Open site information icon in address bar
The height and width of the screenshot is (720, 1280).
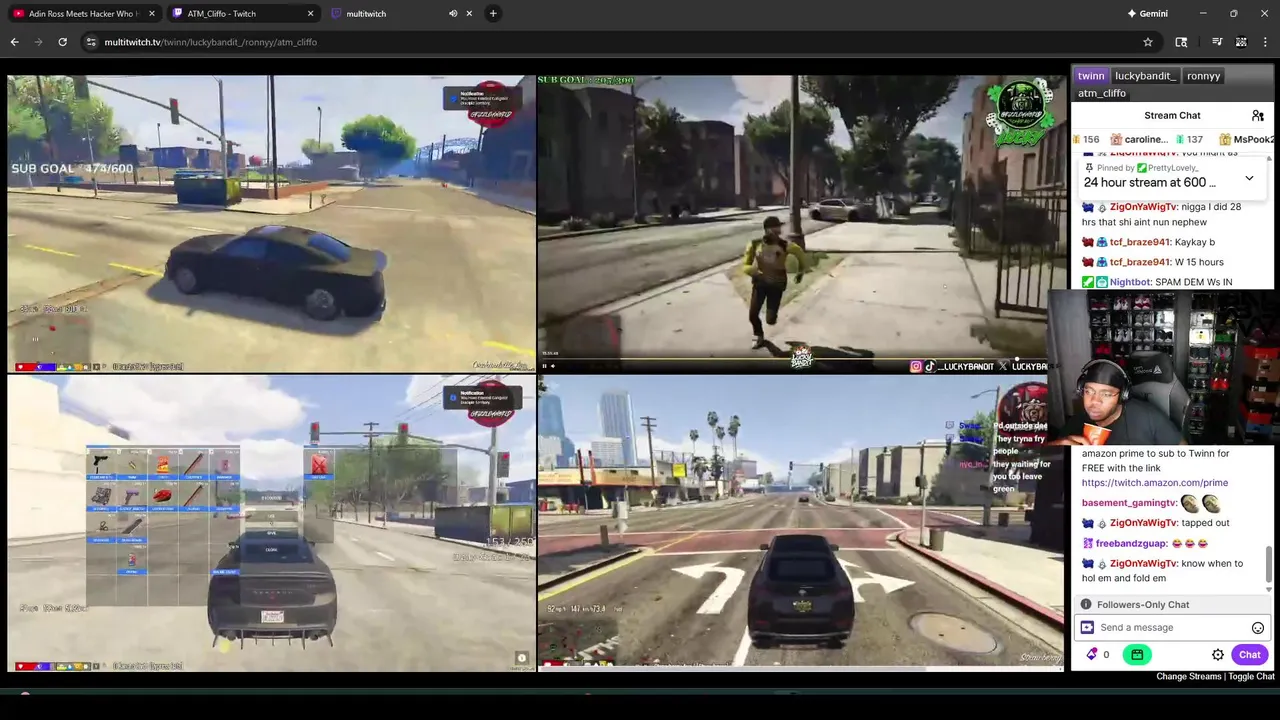[91, 42]
